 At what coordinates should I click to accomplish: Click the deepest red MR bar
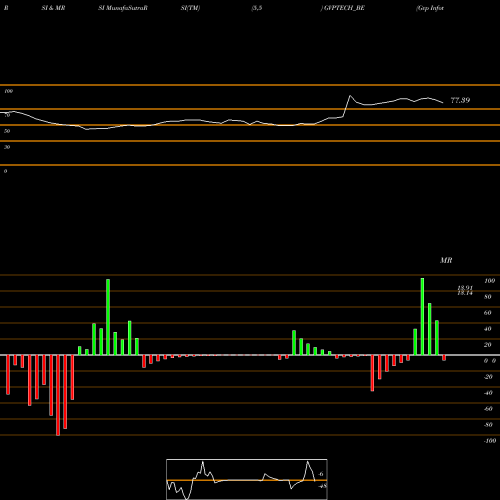coord(58,395)
